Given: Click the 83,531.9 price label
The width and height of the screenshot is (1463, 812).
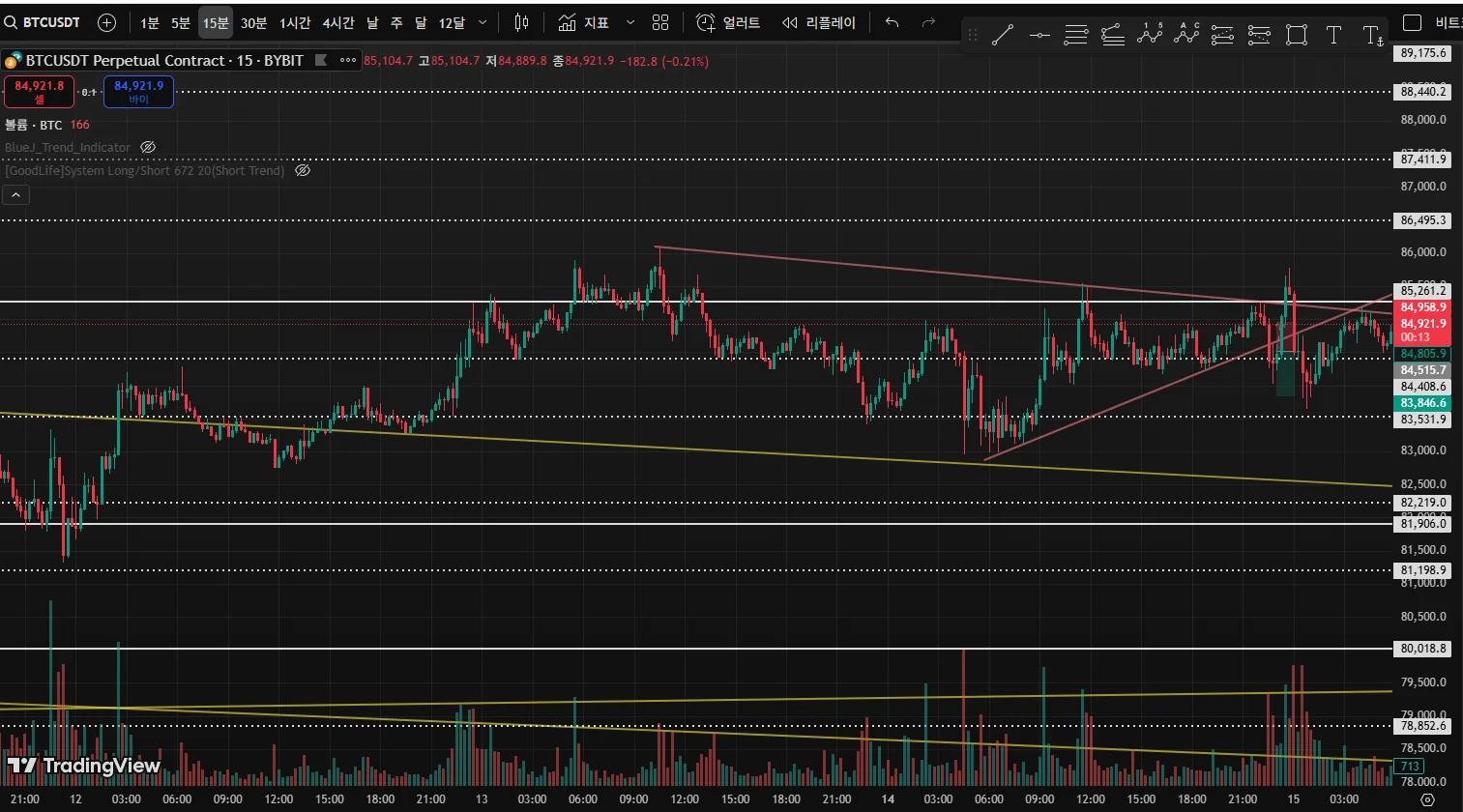Looking at the screenshot, I should pos(1423,420).
